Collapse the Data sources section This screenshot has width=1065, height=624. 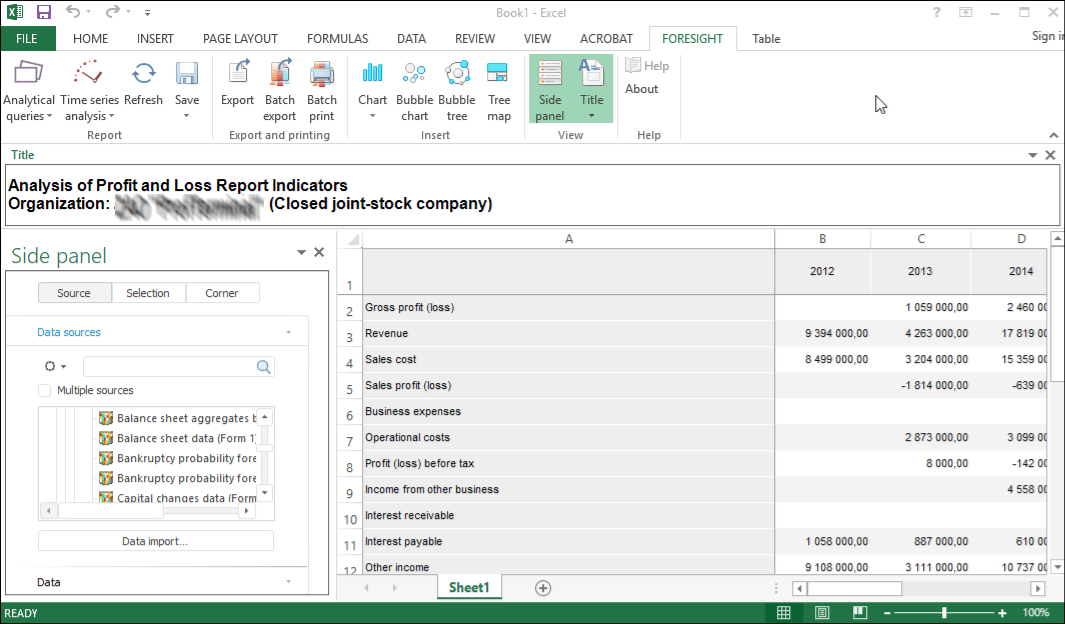pos(288,332)
